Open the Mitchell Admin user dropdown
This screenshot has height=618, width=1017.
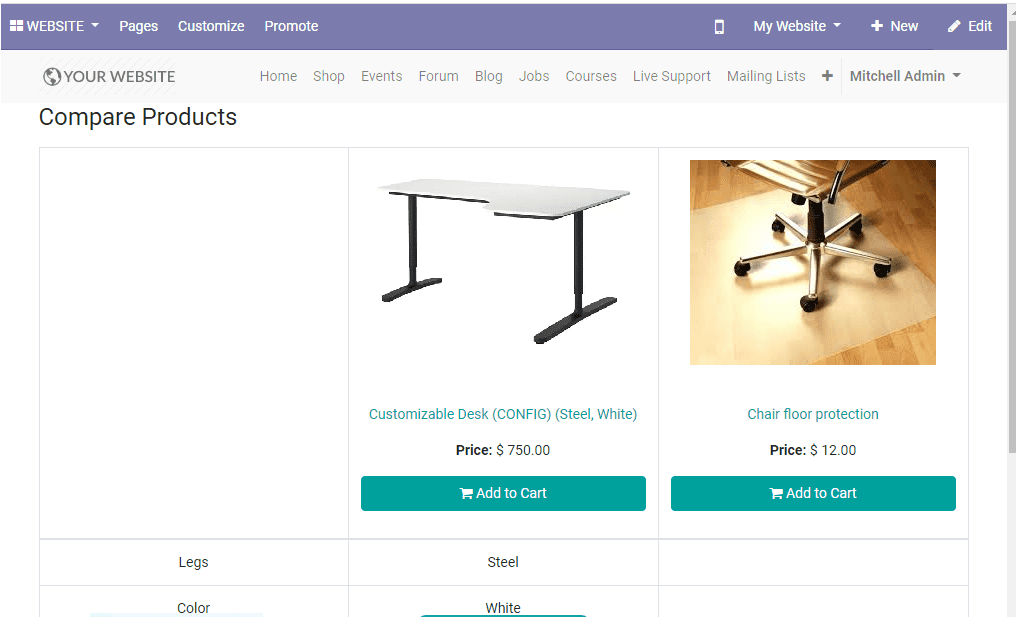pos(905,76)
